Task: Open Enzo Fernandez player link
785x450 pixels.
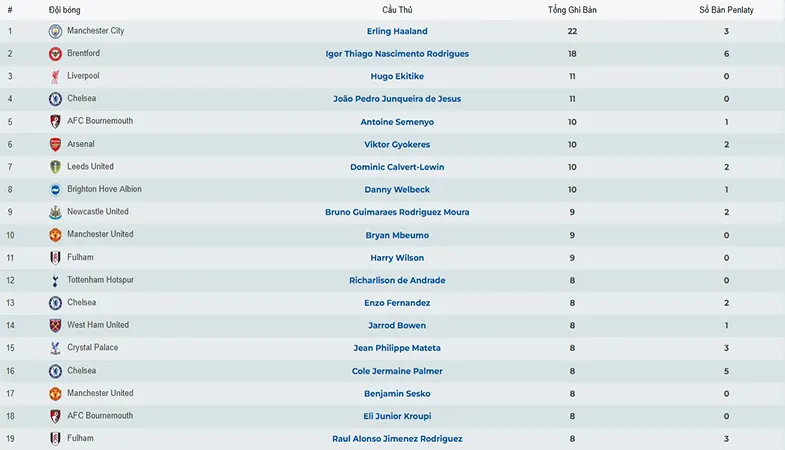Action: tap(397, 303)
